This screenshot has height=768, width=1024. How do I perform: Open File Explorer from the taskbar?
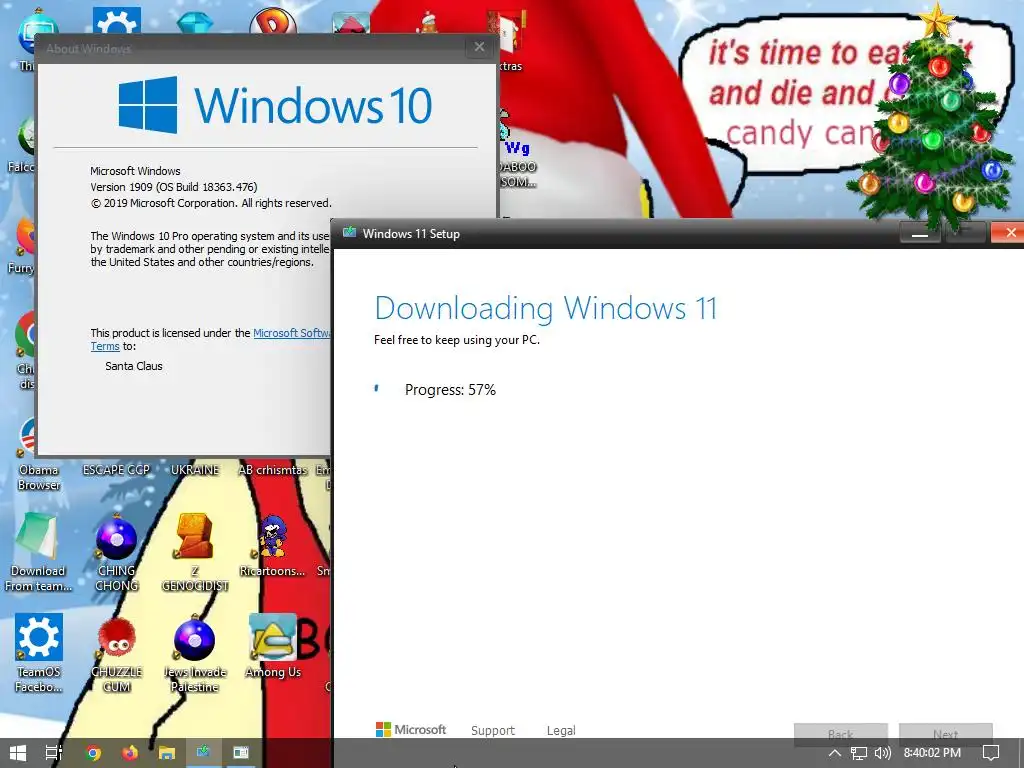pos(167,753)
